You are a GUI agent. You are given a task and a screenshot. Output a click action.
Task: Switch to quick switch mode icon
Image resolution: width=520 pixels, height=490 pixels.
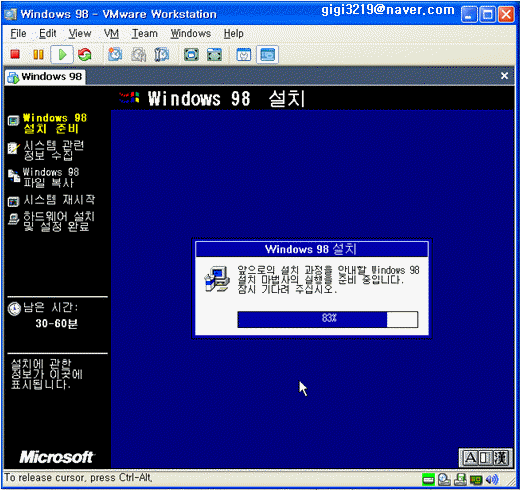point(214,54)
